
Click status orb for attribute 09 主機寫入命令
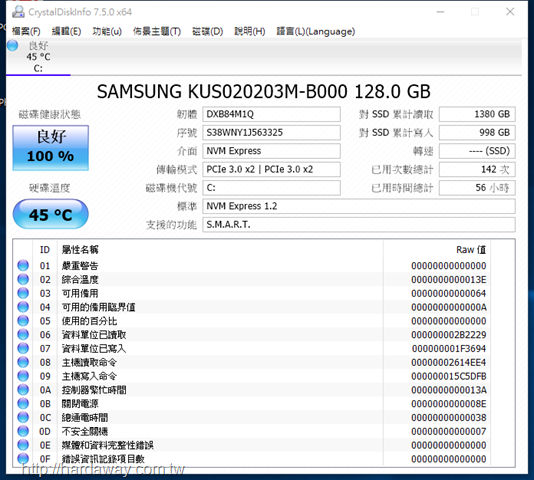coord(23,376)
